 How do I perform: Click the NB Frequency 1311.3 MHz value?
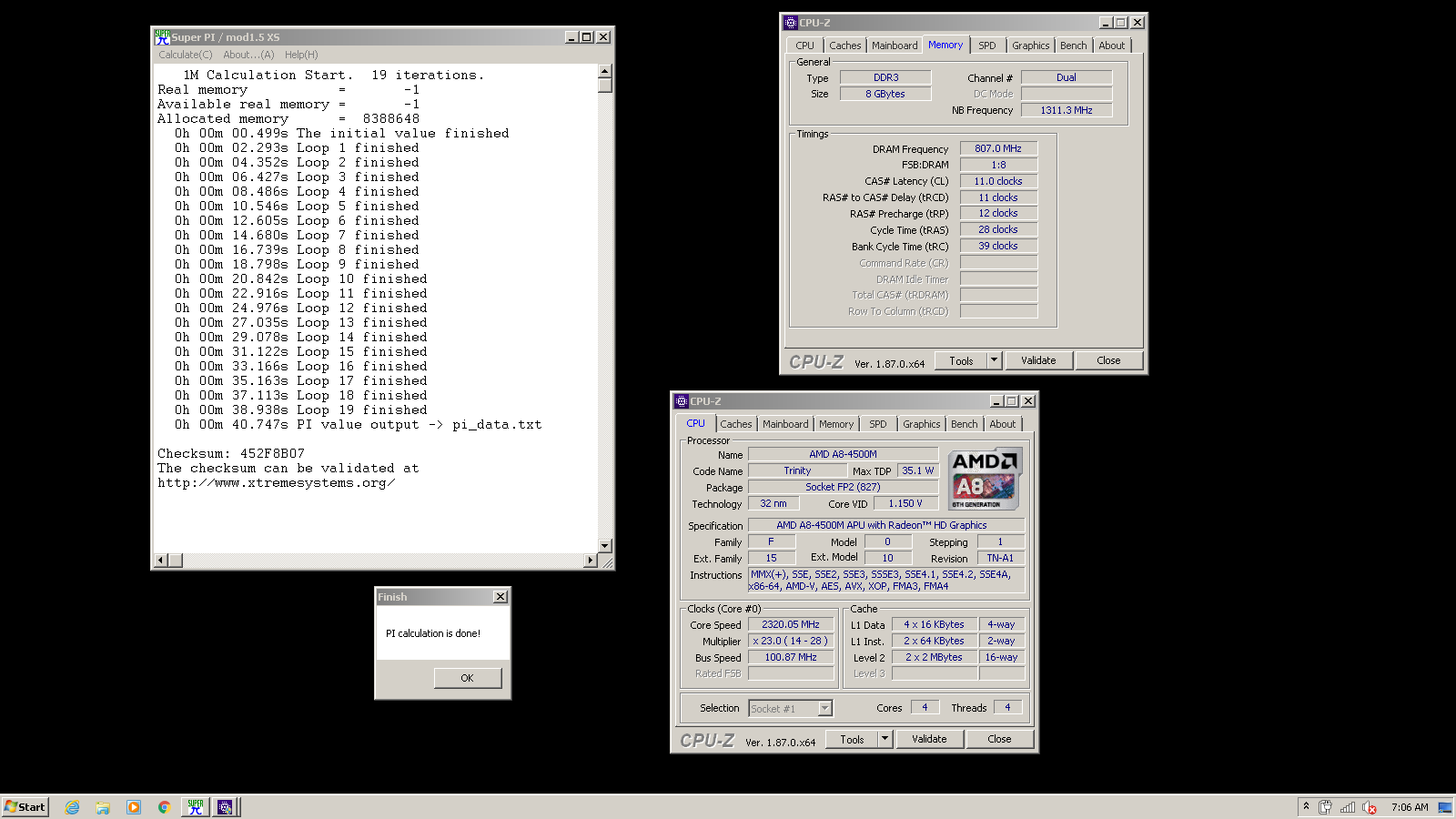1067,110
